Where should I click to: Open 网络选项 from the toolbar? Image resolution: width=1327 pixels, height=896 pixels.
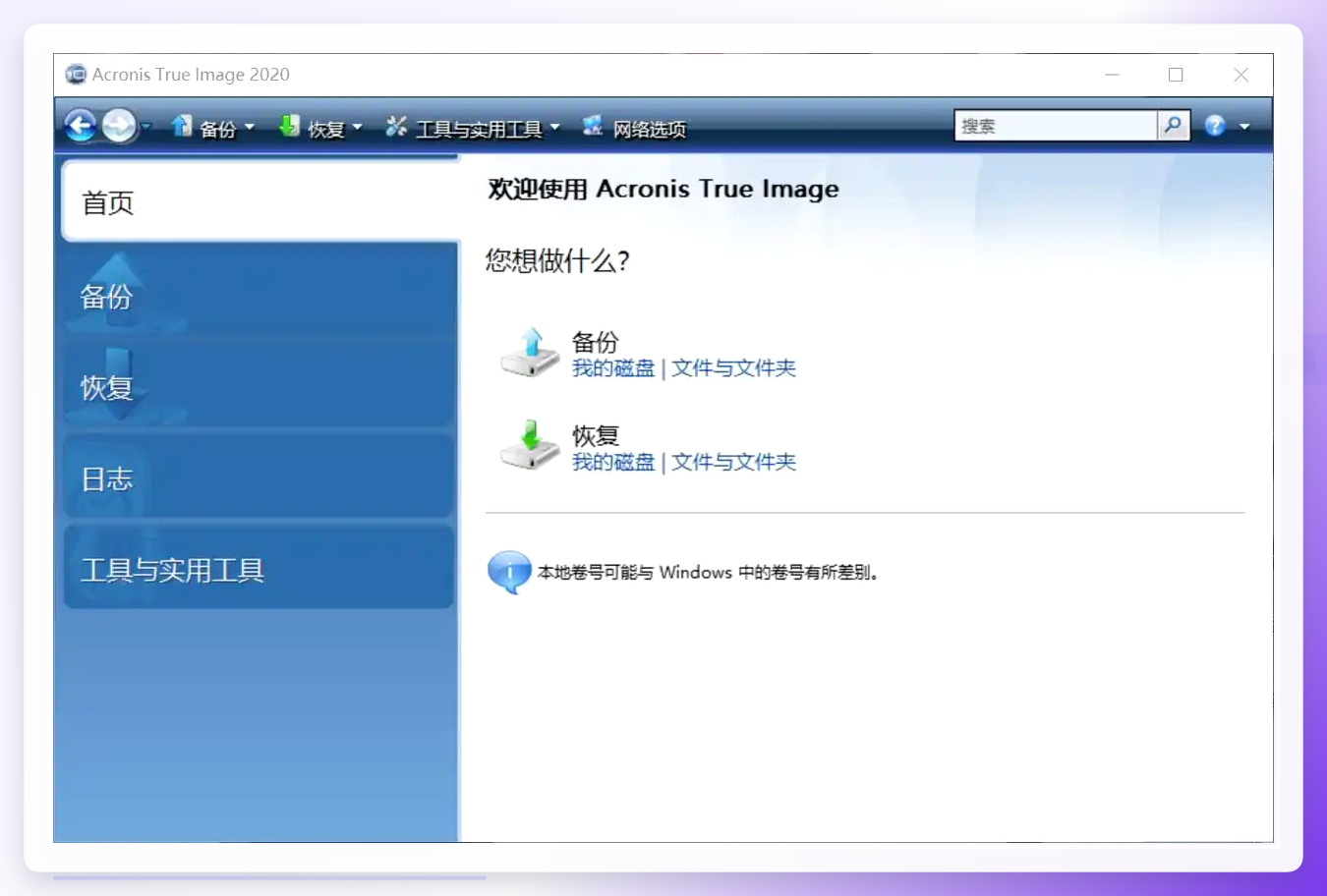(634, 127)
